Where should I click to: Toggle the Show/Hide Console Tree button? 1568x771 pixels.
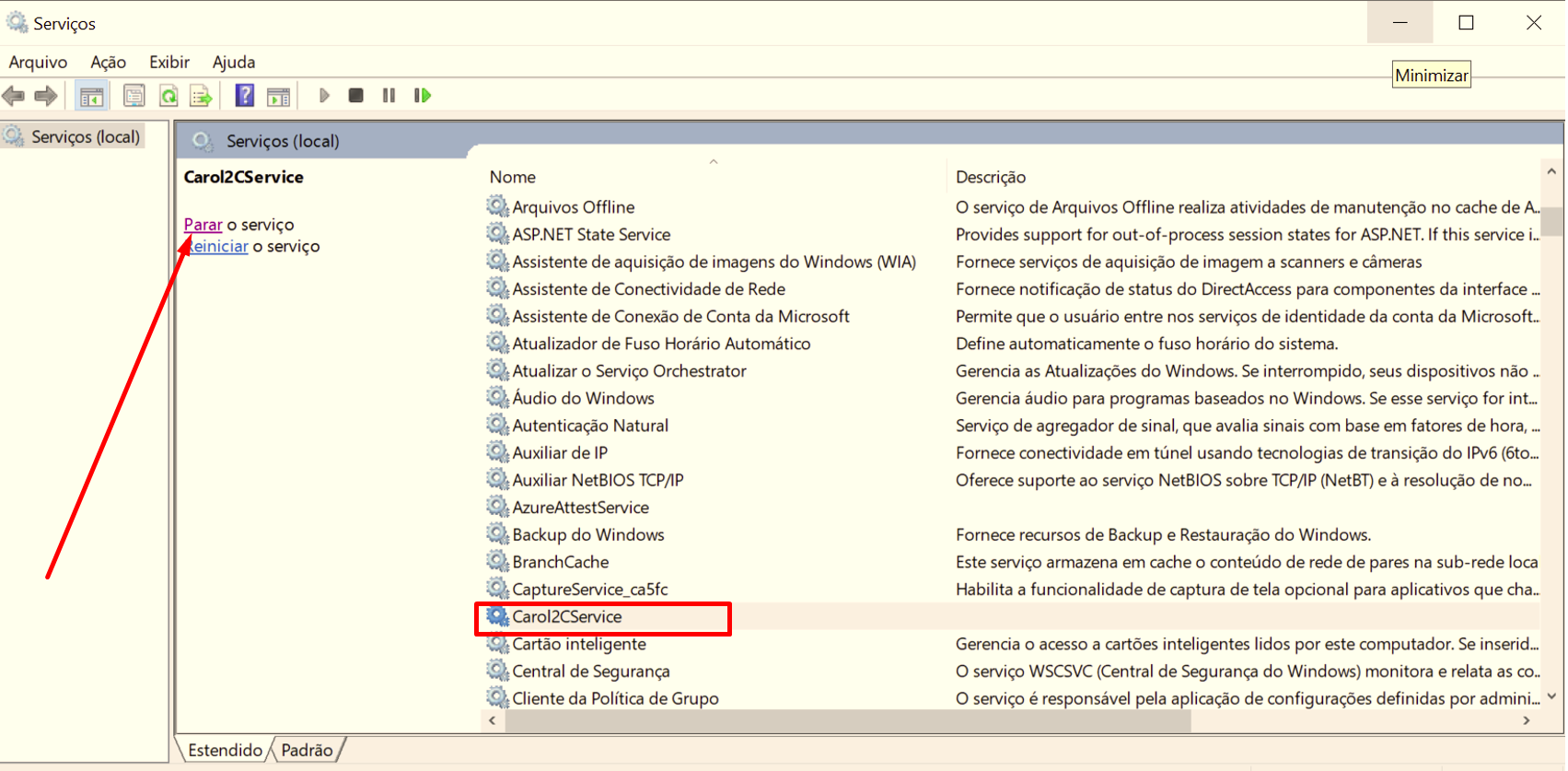click(91, 96)
